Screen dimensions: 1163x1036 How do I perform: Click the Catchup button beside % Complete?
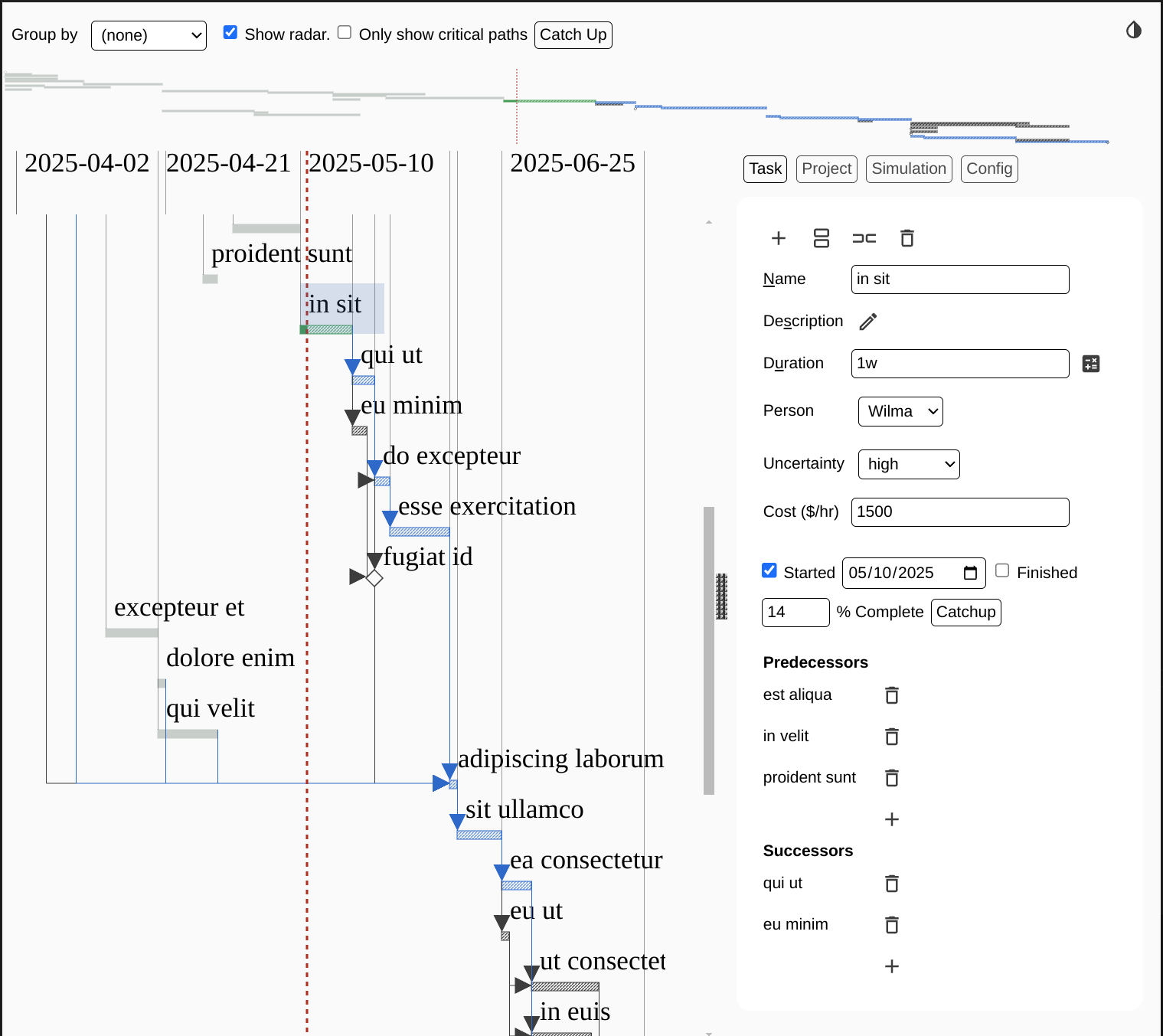[x=966, y=612]
